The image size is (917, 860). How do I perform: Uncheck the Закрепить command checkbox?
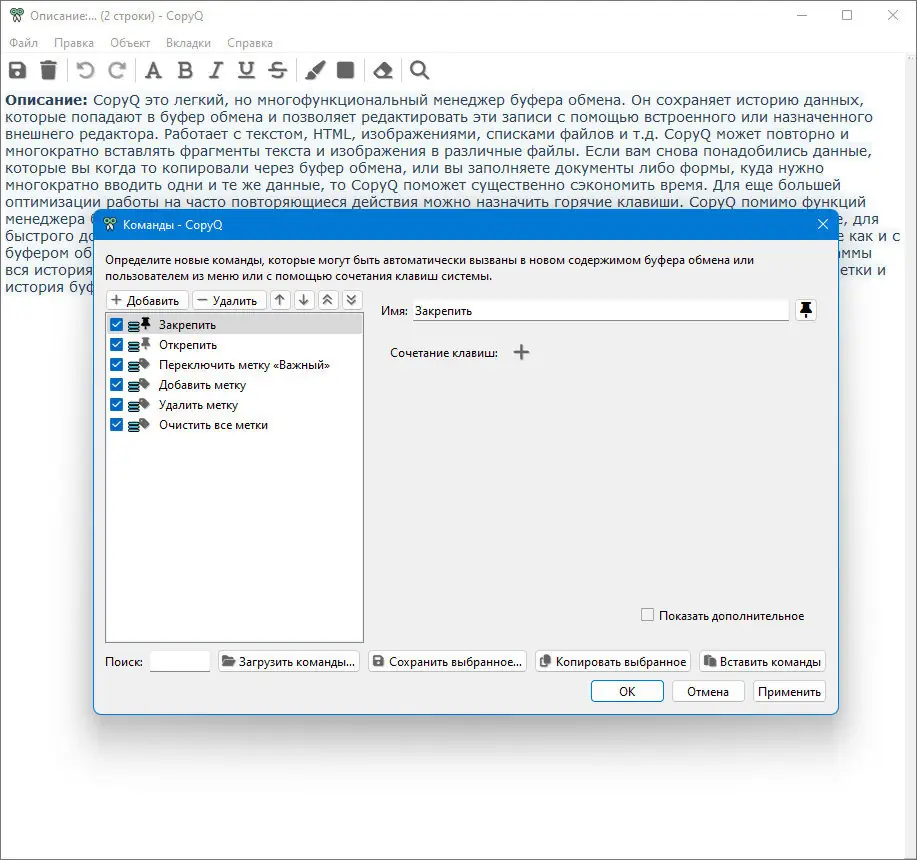pos(116,324)
